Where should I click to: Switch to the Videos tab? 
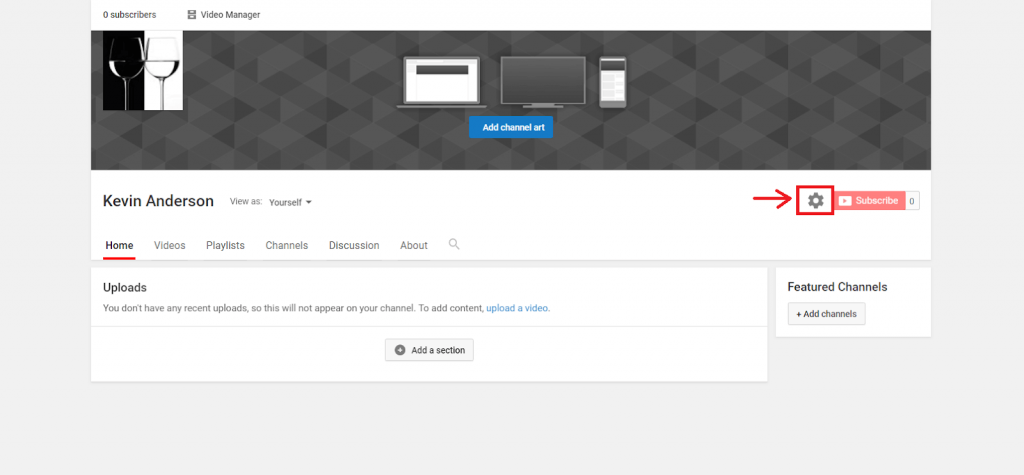point(170,246)
